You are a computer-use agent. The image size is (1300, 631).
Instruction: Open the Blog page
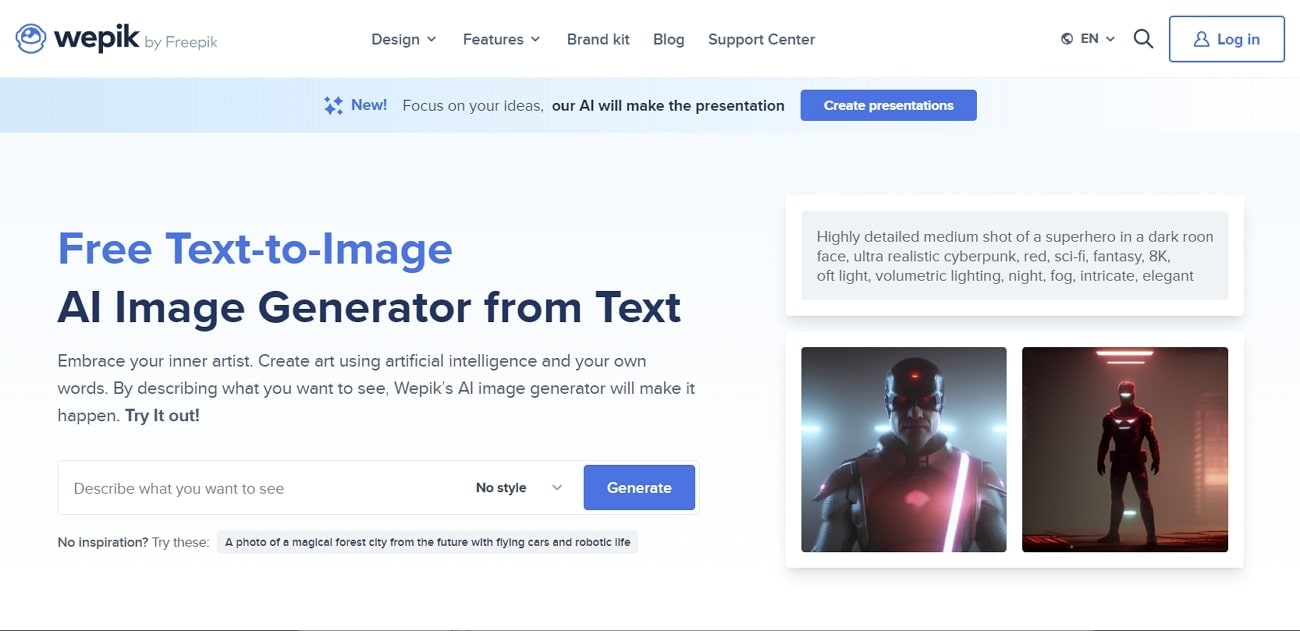pyautogui.click(x=669, y=39)
